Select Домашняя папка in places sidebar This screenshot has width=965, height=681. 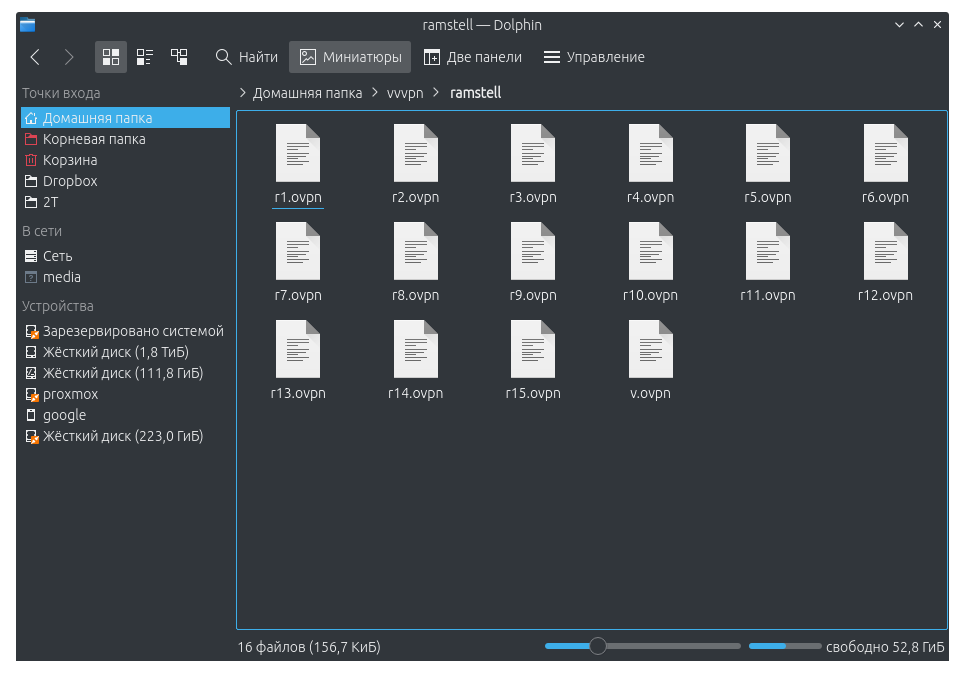(126, 117)
